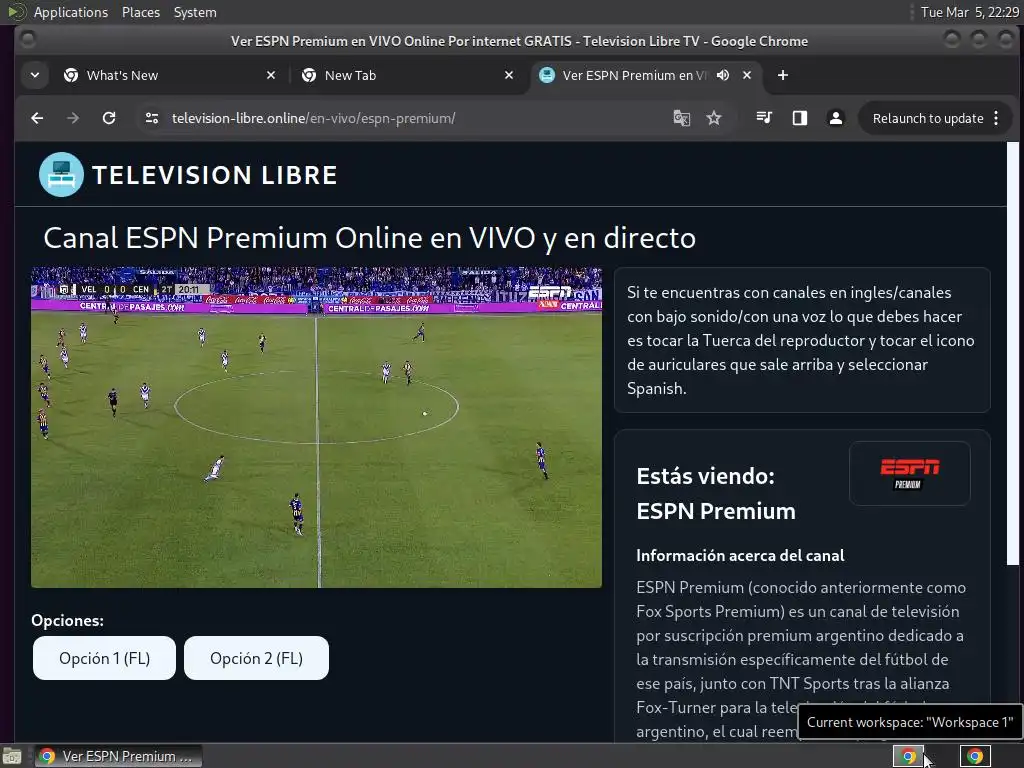Click the address bar URL
1024x768 pixels.
[313, 118]
